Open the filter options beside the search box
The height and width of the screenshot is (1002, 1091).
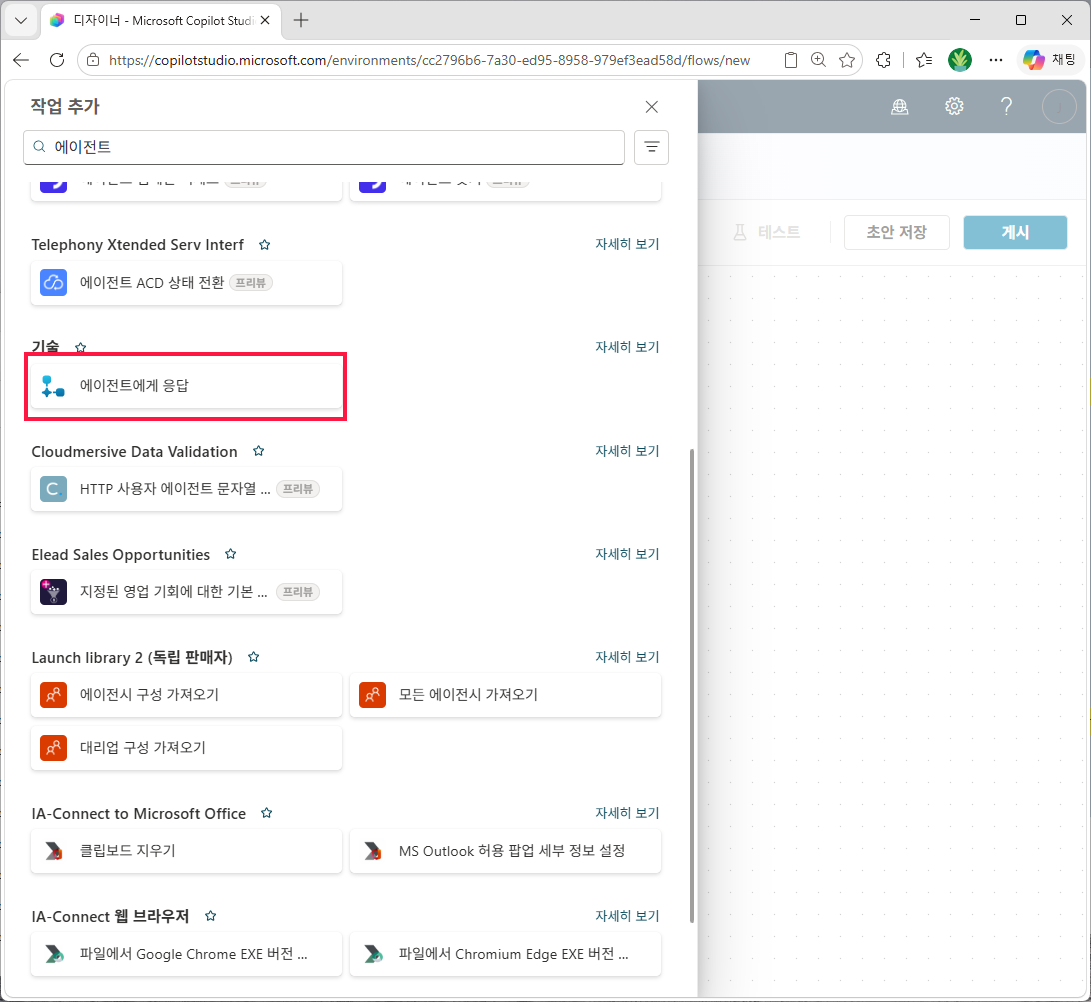point(651,147)
